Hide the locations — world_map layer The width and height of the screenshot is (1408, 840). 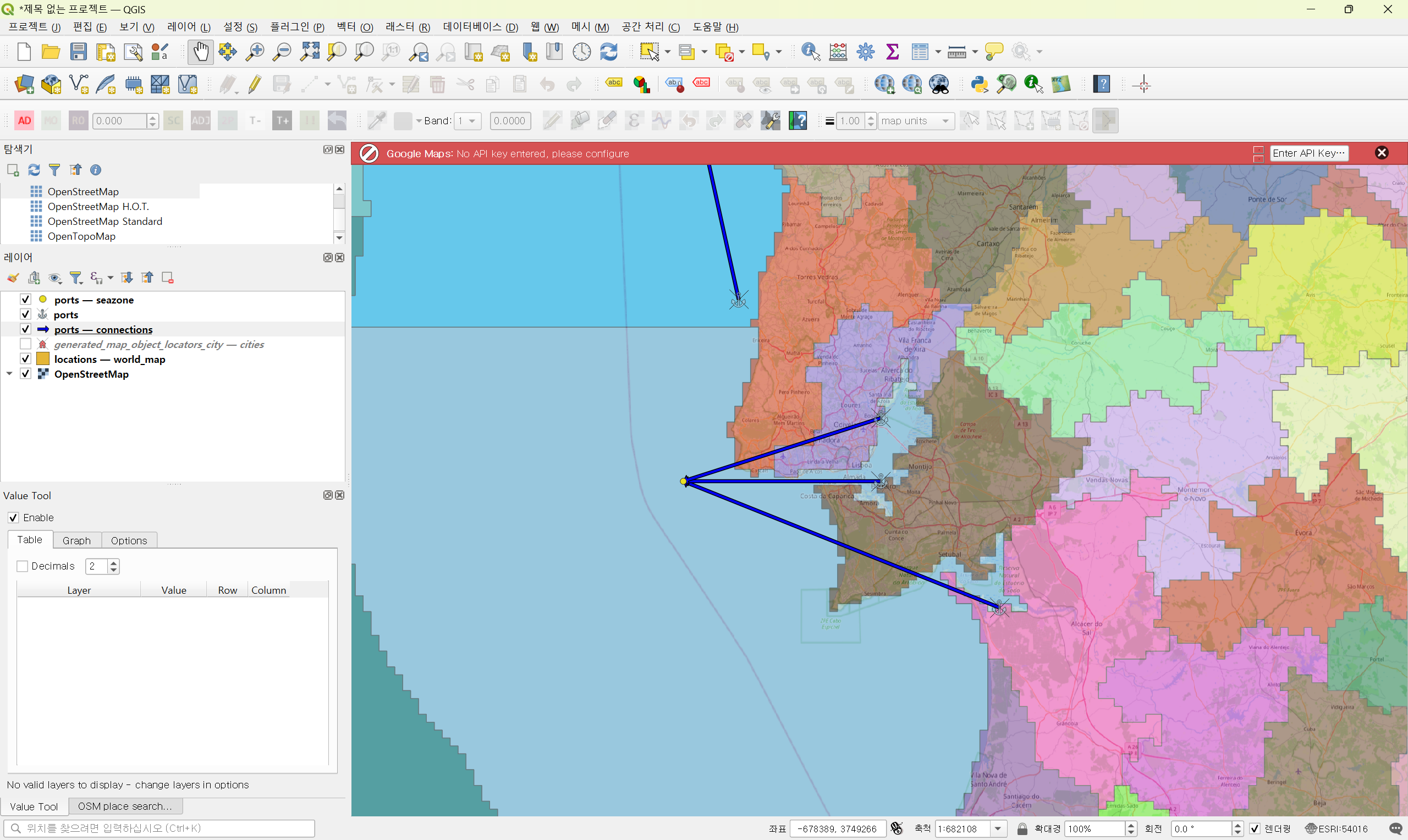(x=25, y=359)
